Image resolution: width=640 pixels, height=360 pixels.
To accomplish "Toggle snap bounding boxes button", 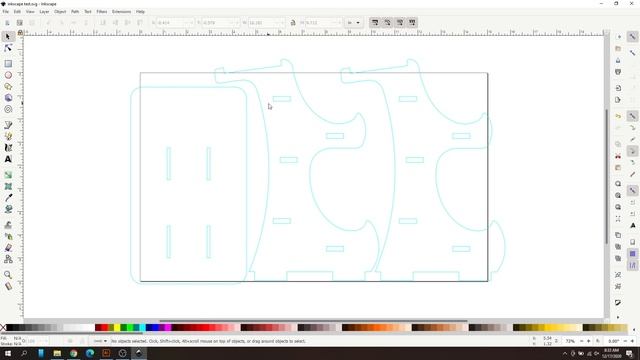I will pos(632,53).
